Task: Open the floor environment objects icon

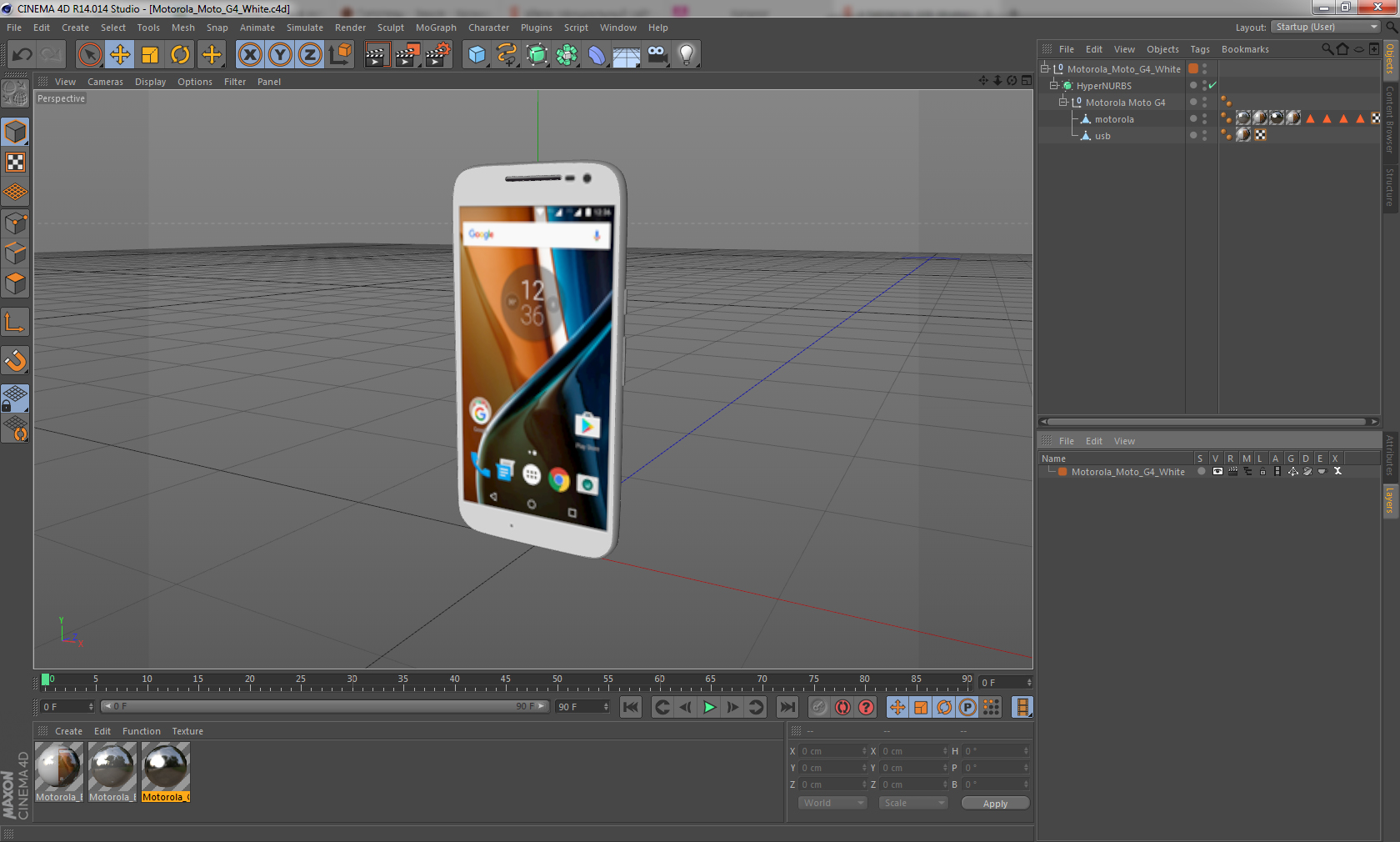Action: point(627,55)
